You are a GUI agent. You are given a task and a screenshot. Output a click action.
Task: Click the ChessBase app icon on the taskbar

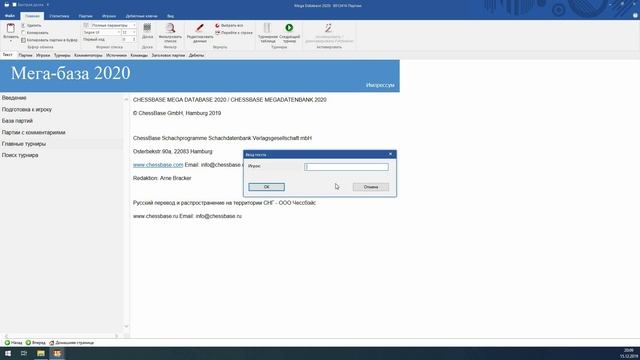tap(57, 353)
